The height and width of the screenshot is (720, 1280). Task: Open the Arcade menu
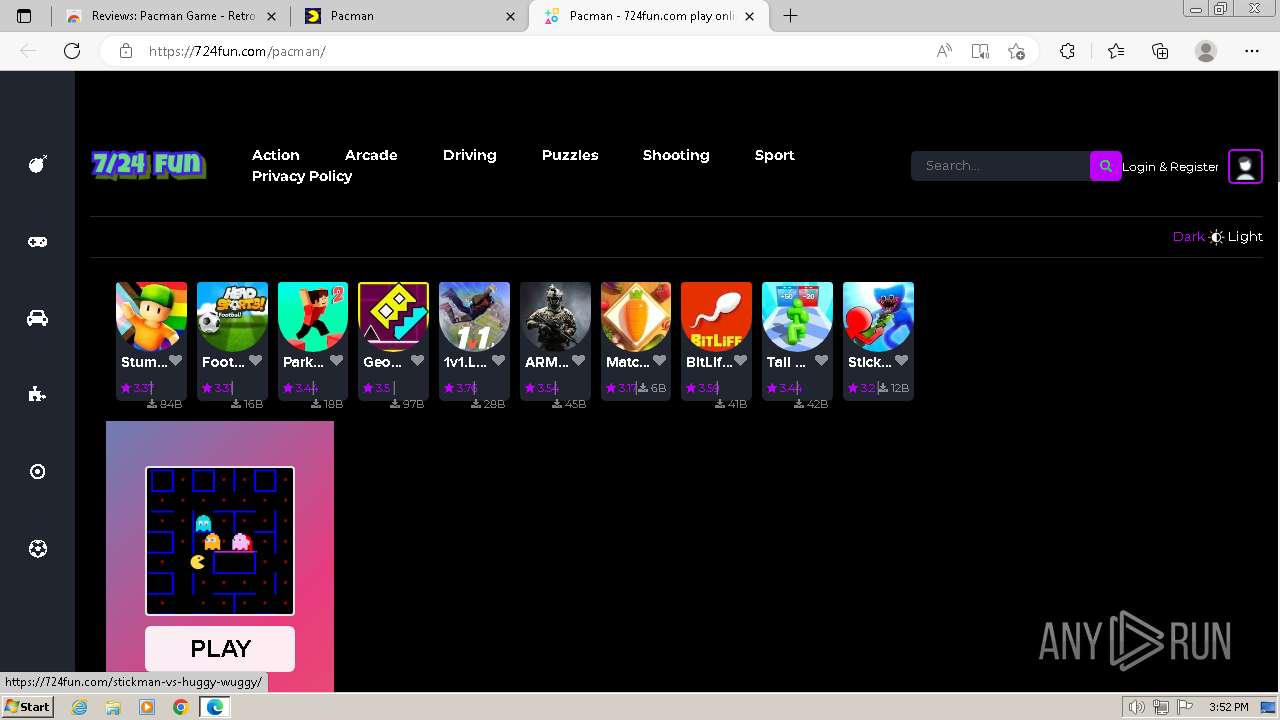coord(371,155)
